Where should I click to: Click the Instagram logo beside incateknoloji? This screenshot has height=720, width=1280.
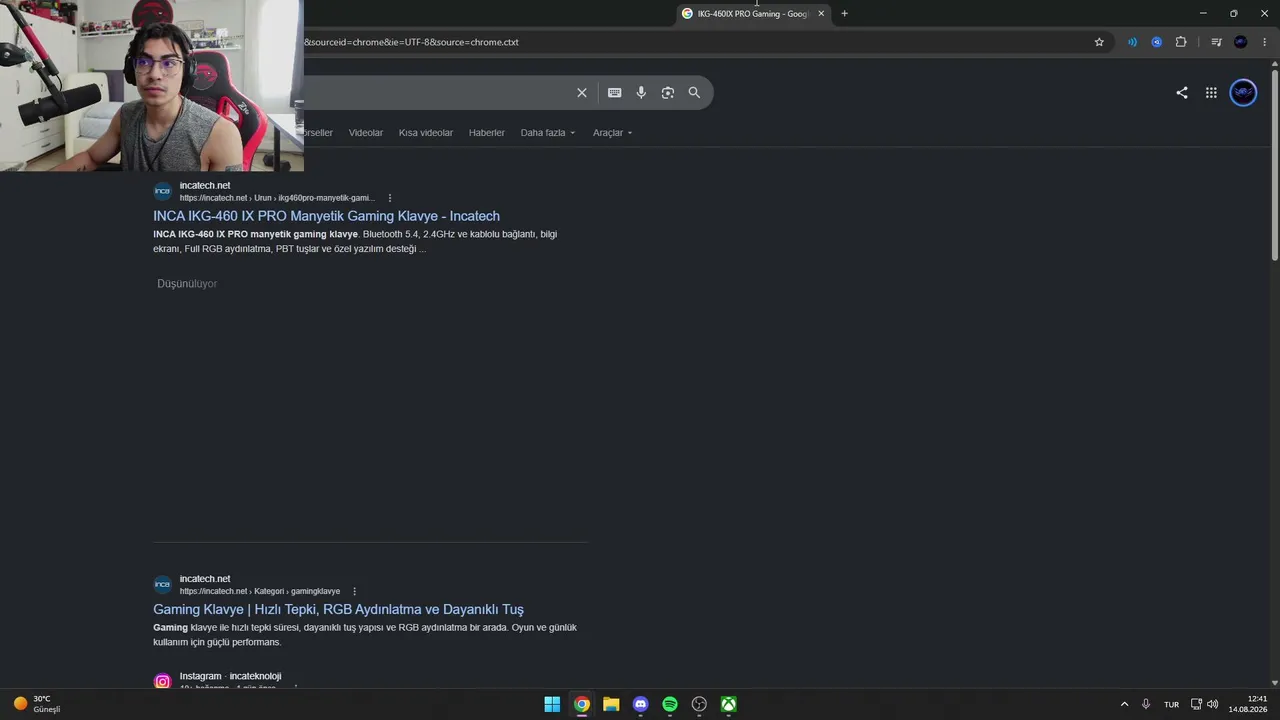click(162, 682)
